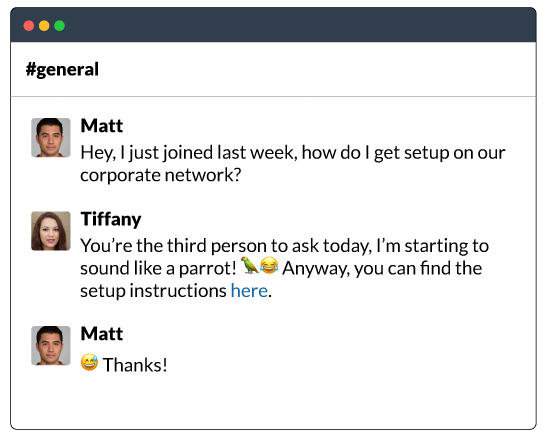Screen dimensions: 550x444
Task: Open the #general channel header
Action: click(x=62, y=69)
